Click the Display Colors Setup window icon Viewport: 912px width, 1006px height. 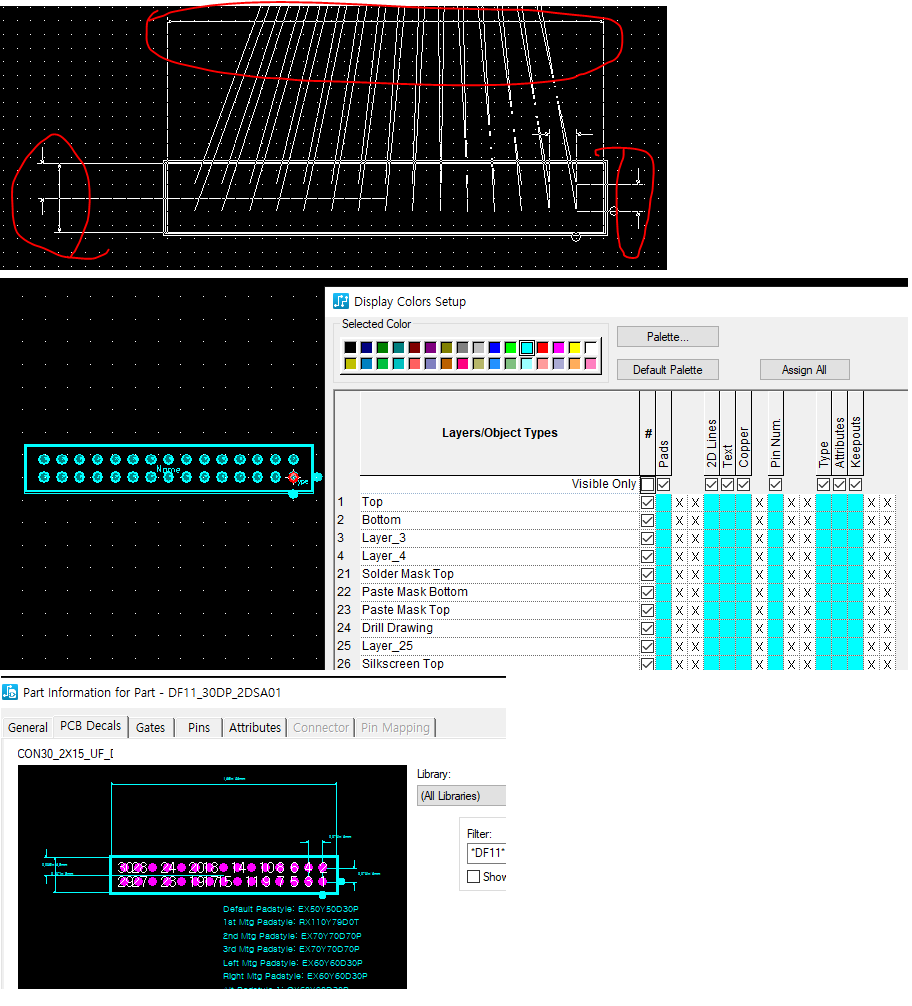[341, 301]
